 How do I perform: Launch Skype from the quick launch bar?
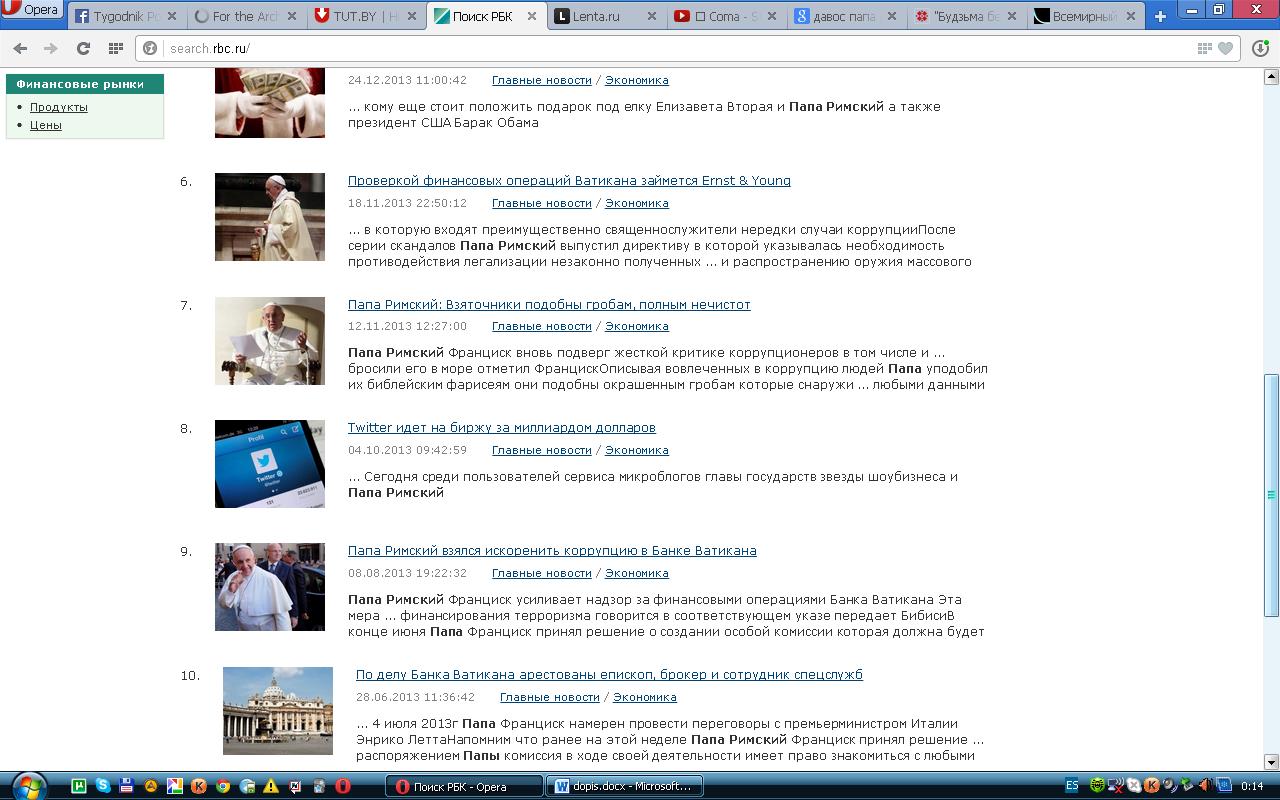pyautogui.click(x=103, y=786)
